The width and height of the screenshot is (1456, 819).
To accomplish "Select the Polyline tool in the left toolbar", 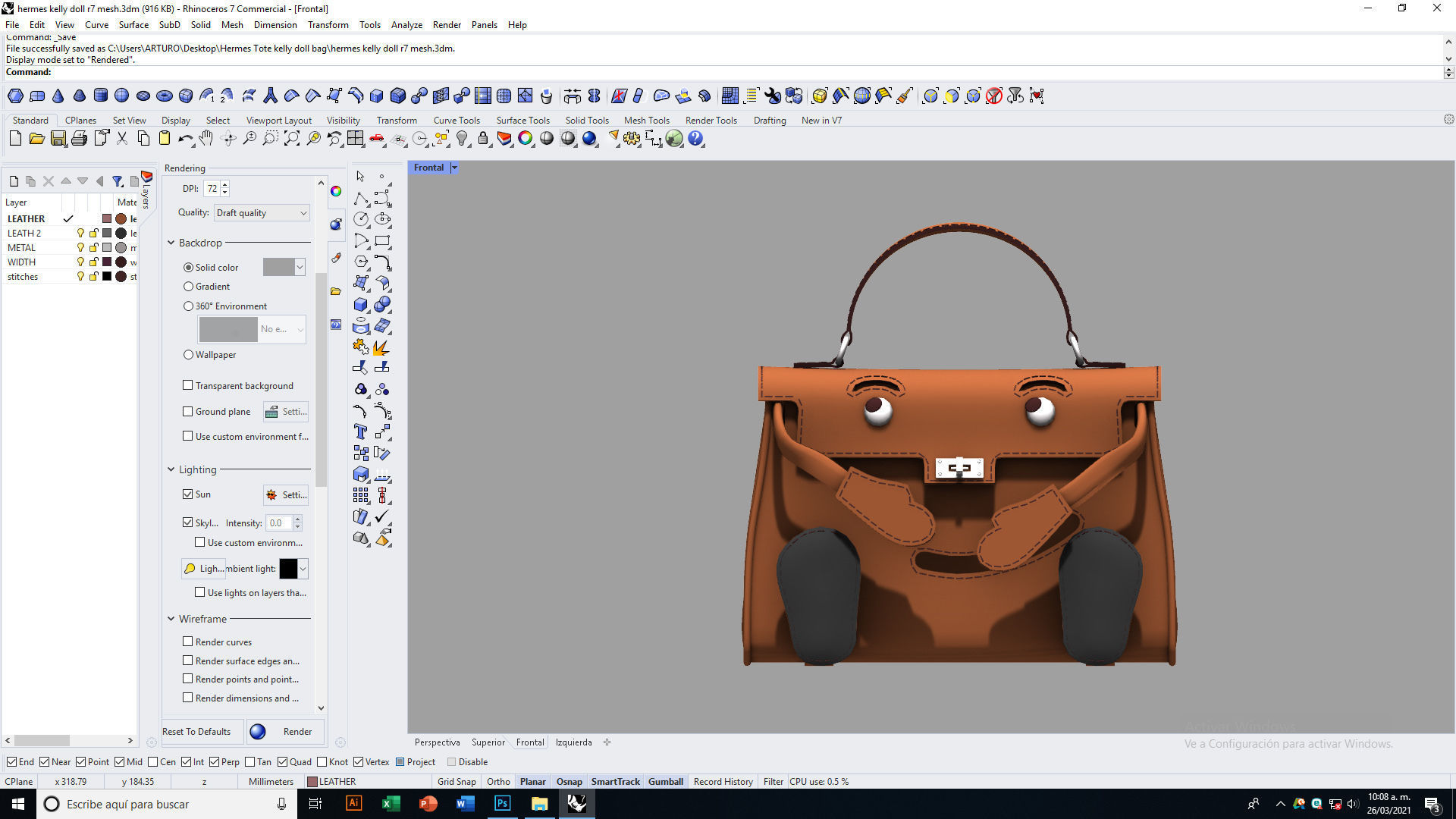I will 361,199.
